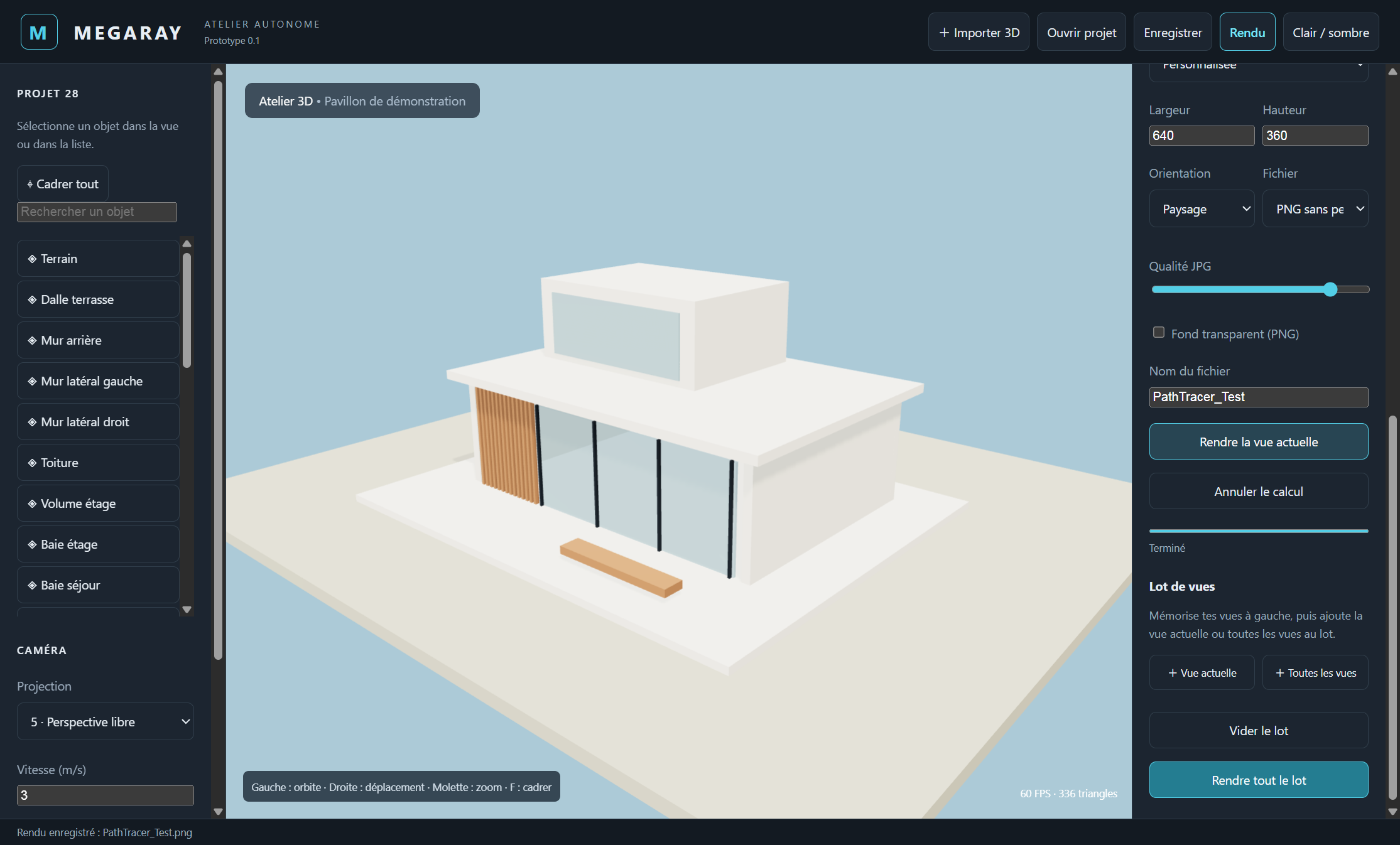Click the diamond icon beside Terrain

click(32, 259)
